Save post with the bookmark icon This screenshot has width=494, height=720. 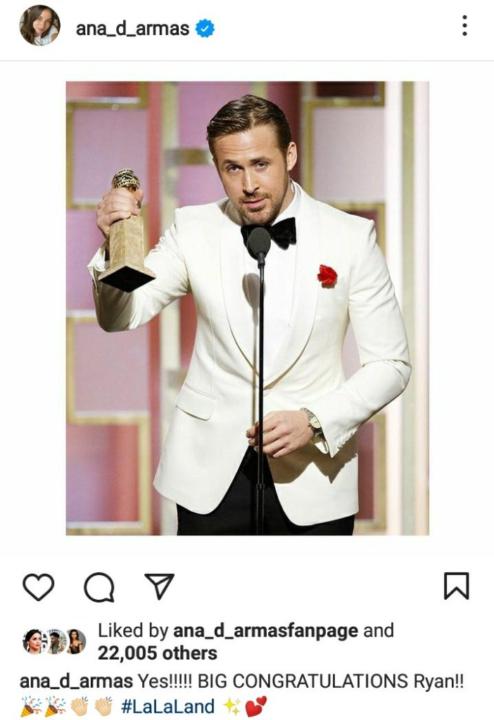coord(456,585)
